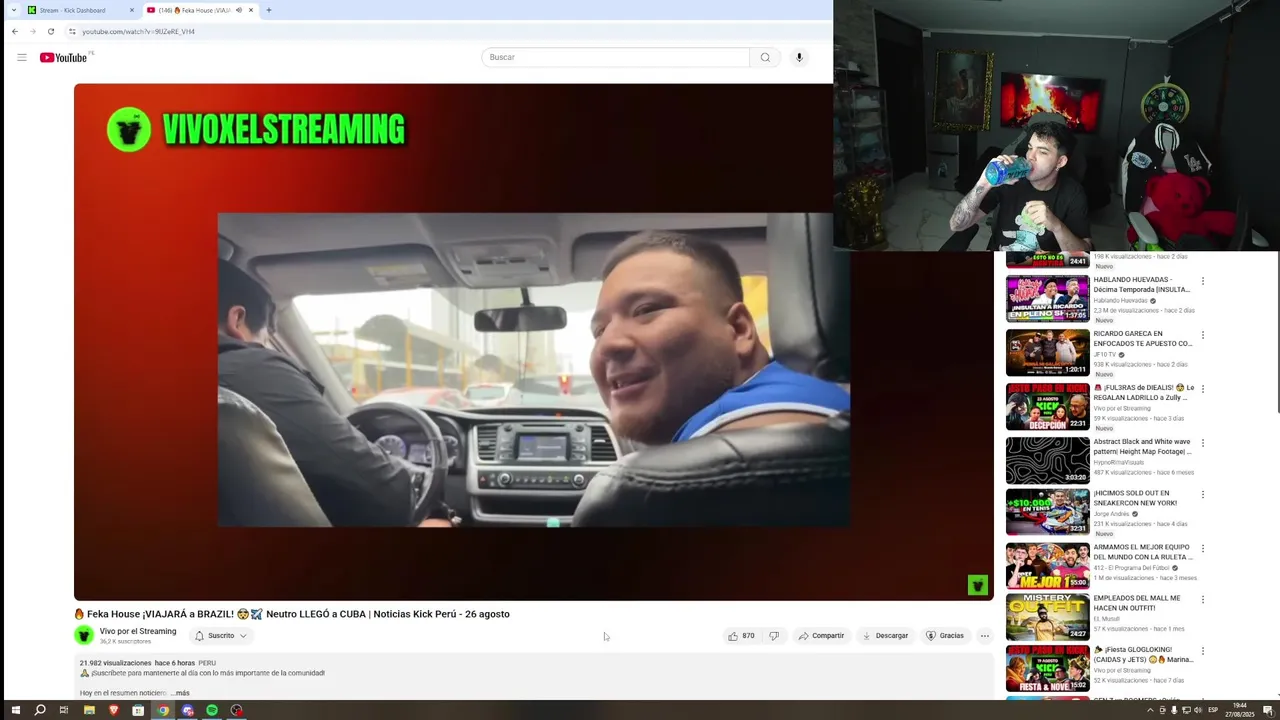Like the video (870 likes)
1280x720 pixels.
pos(741,636)
